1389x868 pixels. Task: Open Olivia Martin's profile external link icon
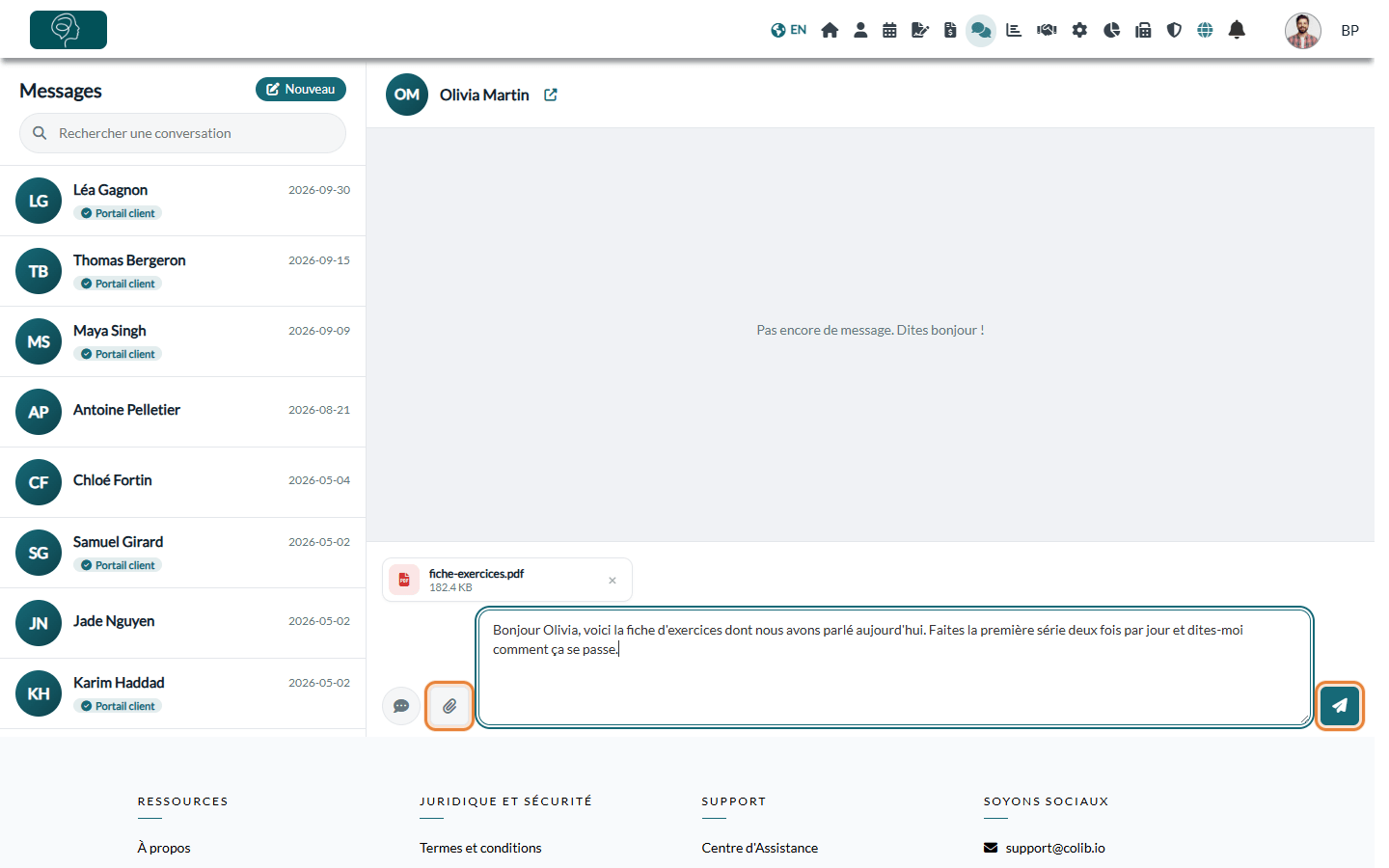551,95
